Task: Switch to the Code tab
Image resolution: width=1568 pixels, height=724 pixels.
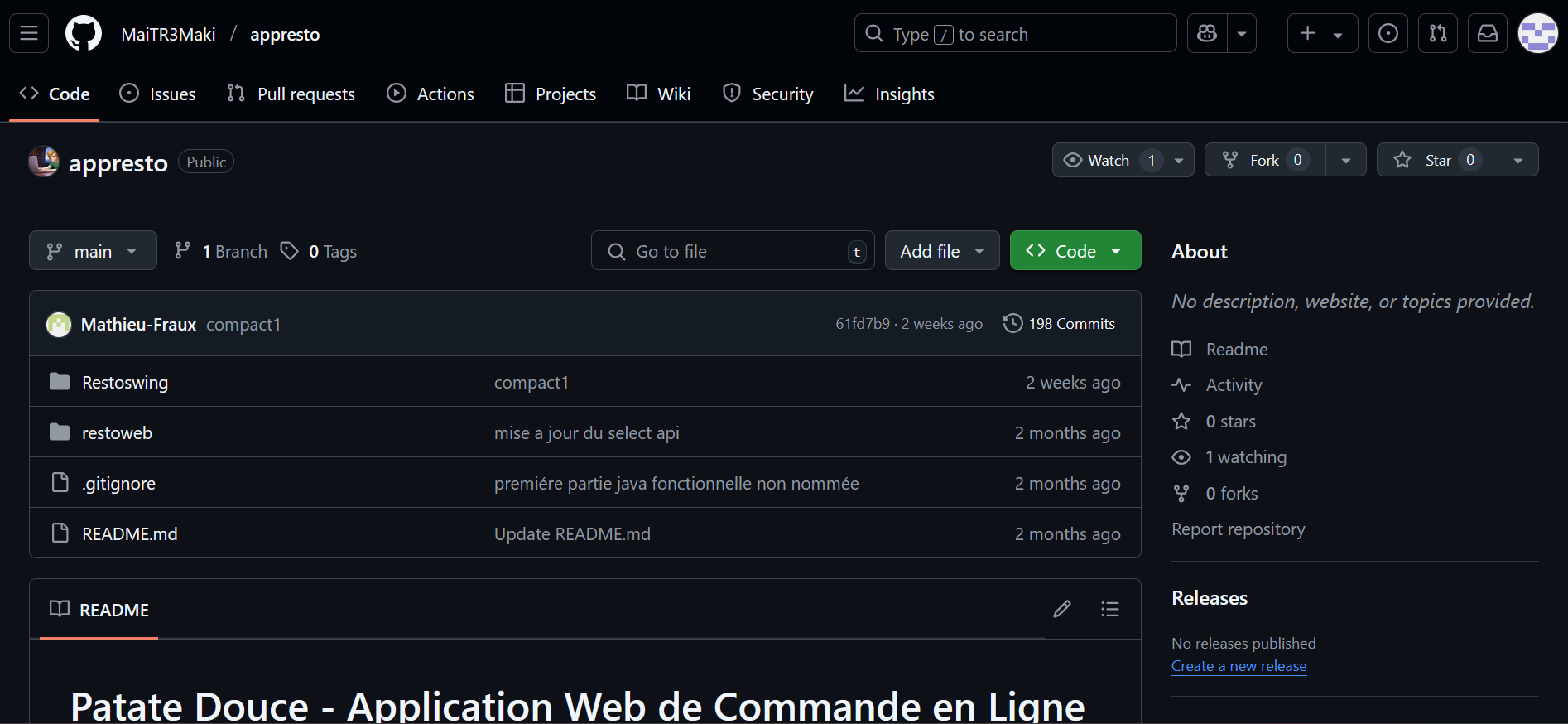Action: pyautogui.click(x=55, y=94)
